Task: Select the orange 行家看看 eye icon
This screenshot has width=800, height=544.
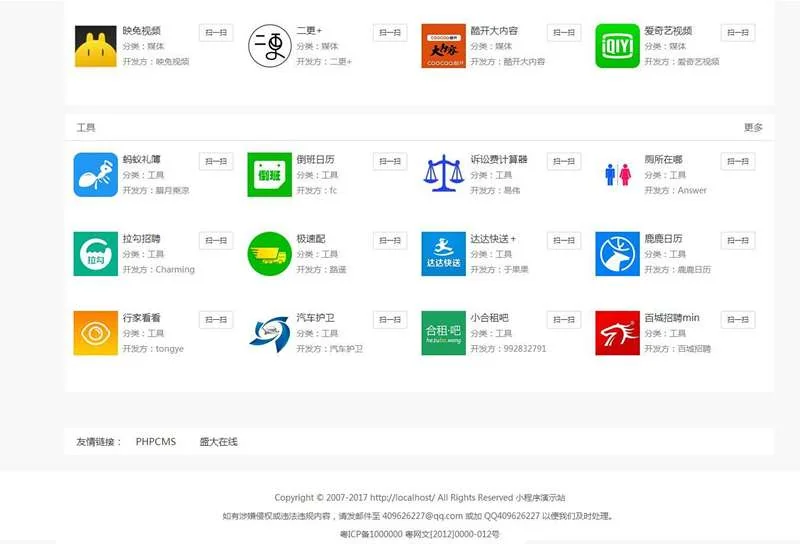Action: [x=96, y=333]
